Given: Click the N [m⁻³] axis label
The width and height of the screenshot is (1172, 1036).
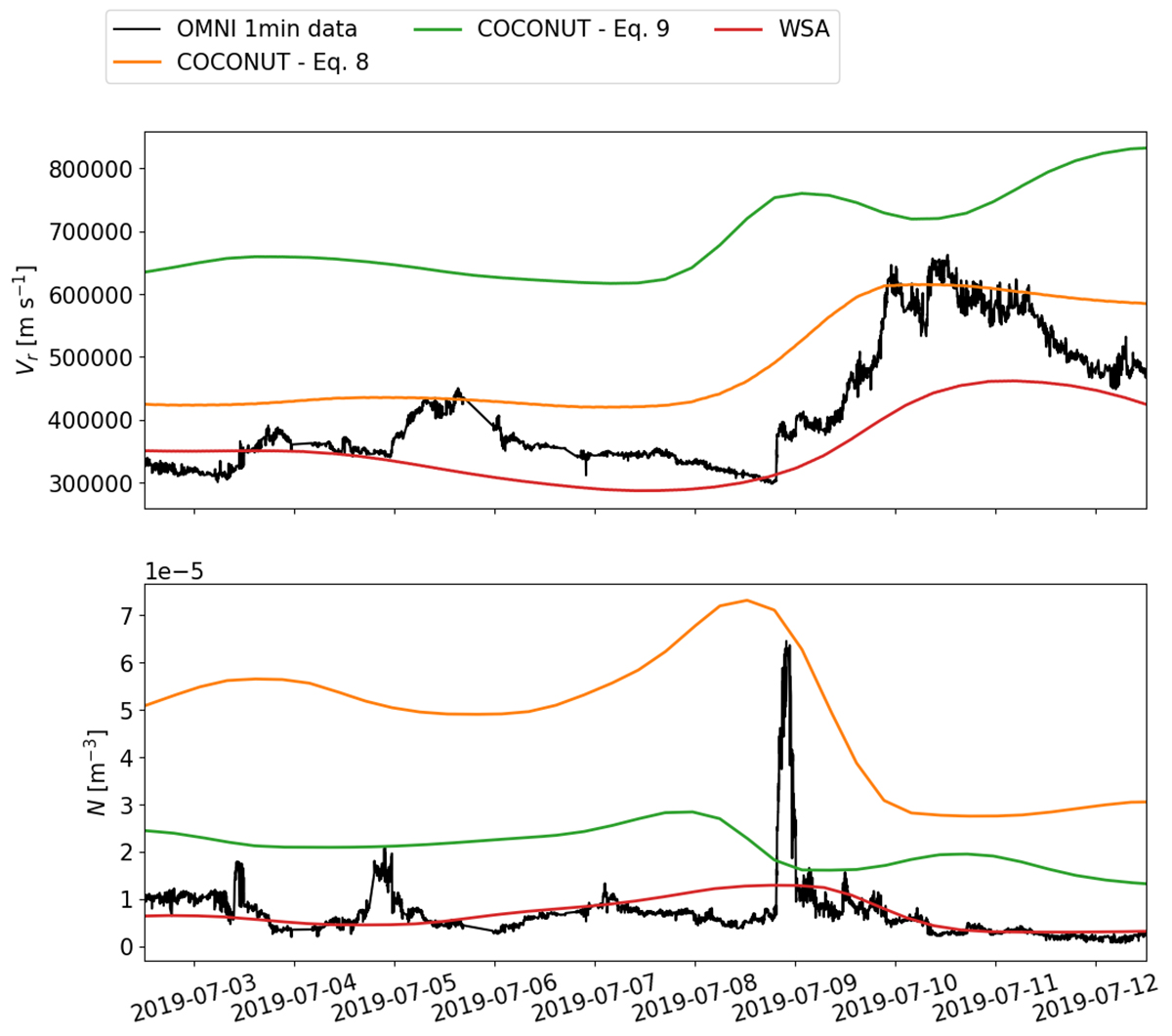Looking at the screenshot, I should point(96,772).
